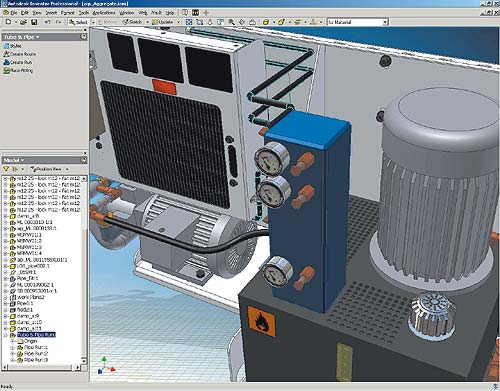Click the Sketch toolbar button
Viewport: 500px width, 391px height.
(x=132, y=22)
